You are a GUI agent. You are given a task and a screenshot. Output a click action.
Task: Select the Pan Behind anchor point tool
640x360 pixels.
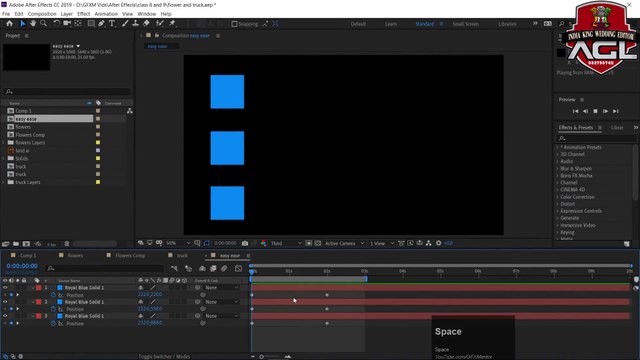78,24
